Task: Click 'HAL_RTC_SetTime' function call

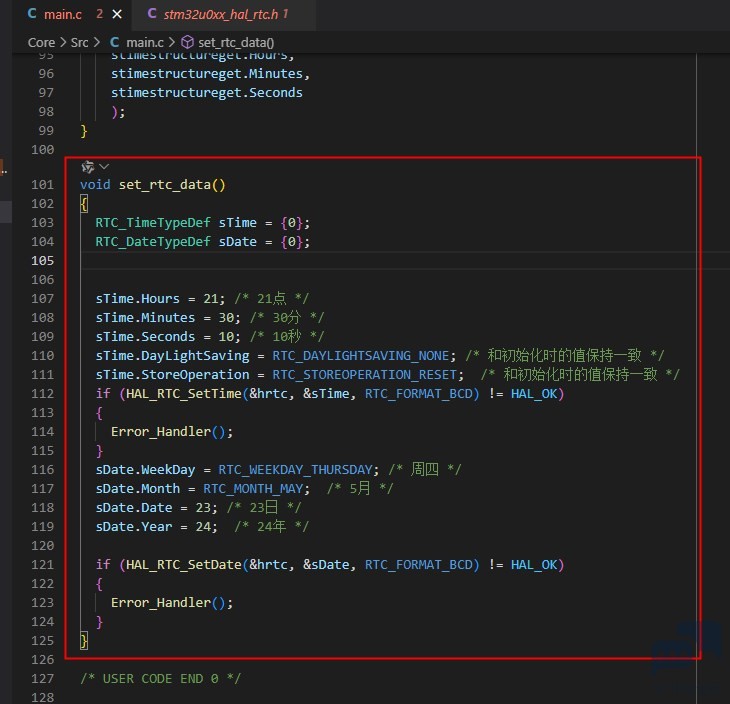Action: tap(183, 394)
